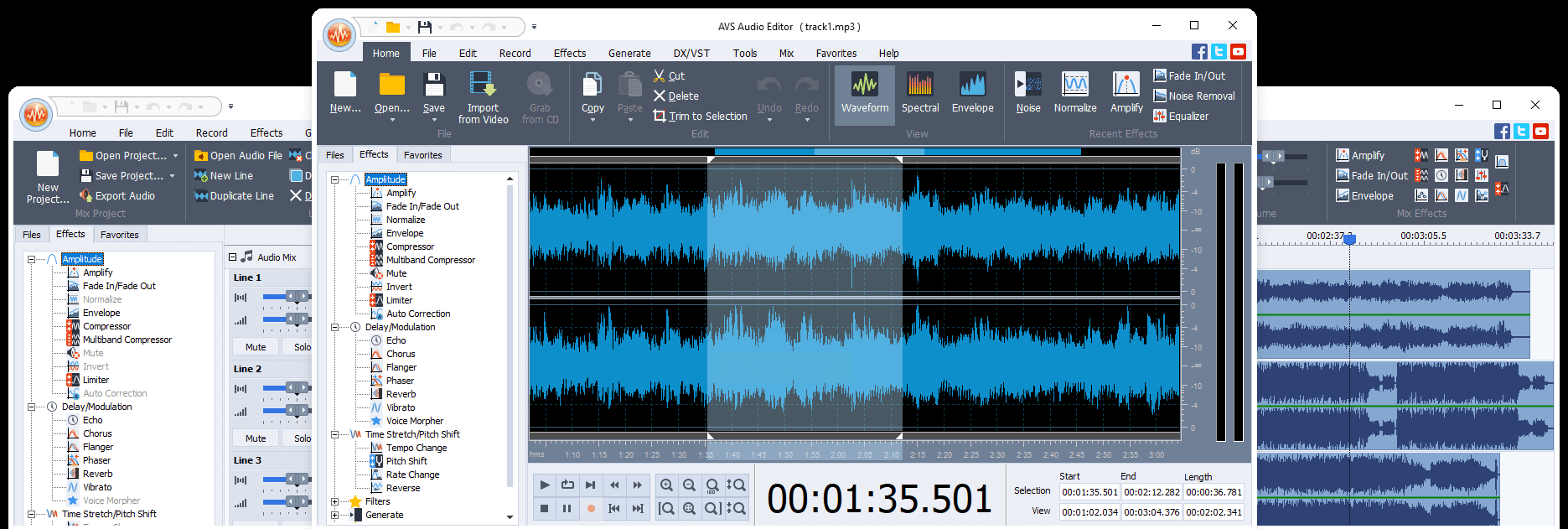Apply the Noise recent effect
1568x529 pixels.
point(1027,92)
